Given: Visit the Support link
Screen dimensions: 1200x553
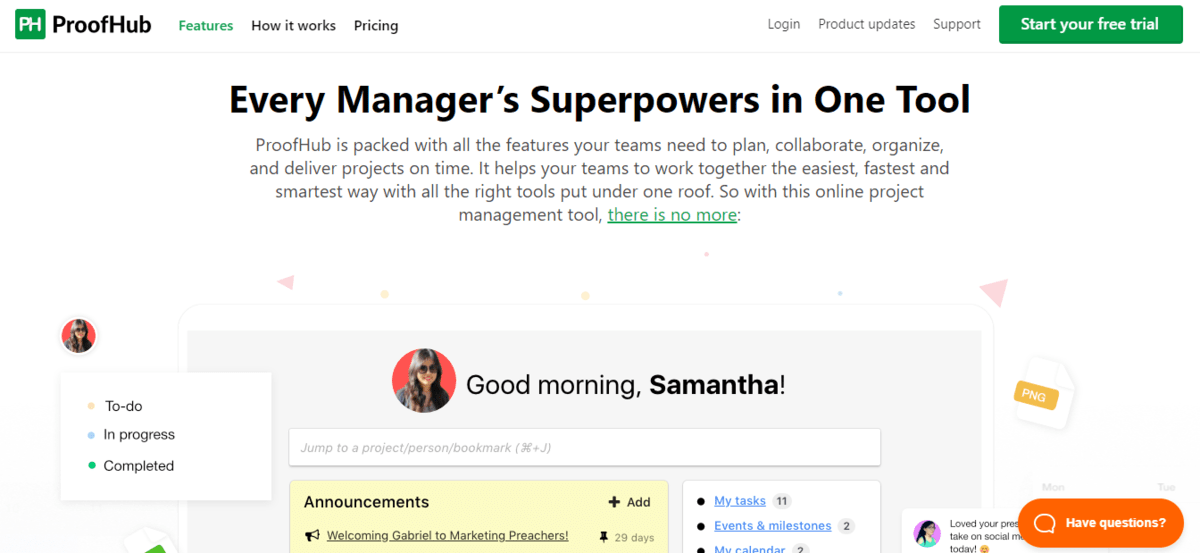Looking at the screenshot, I should click(x=957, y=24).
